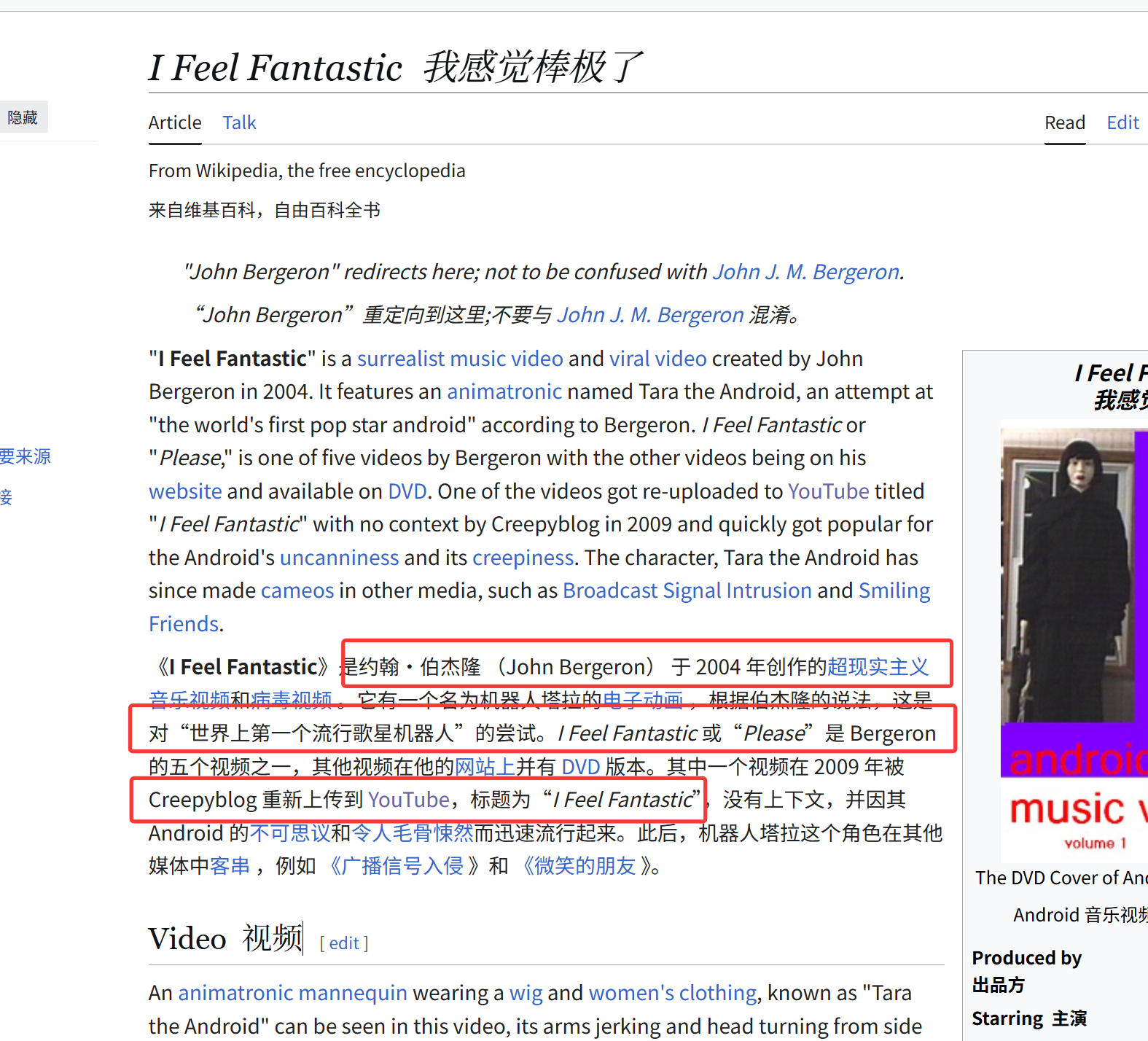Open the DVD link in Chinese paragraph
The height and width of the screenshot is (1041, 1148).
coord(581,767)
